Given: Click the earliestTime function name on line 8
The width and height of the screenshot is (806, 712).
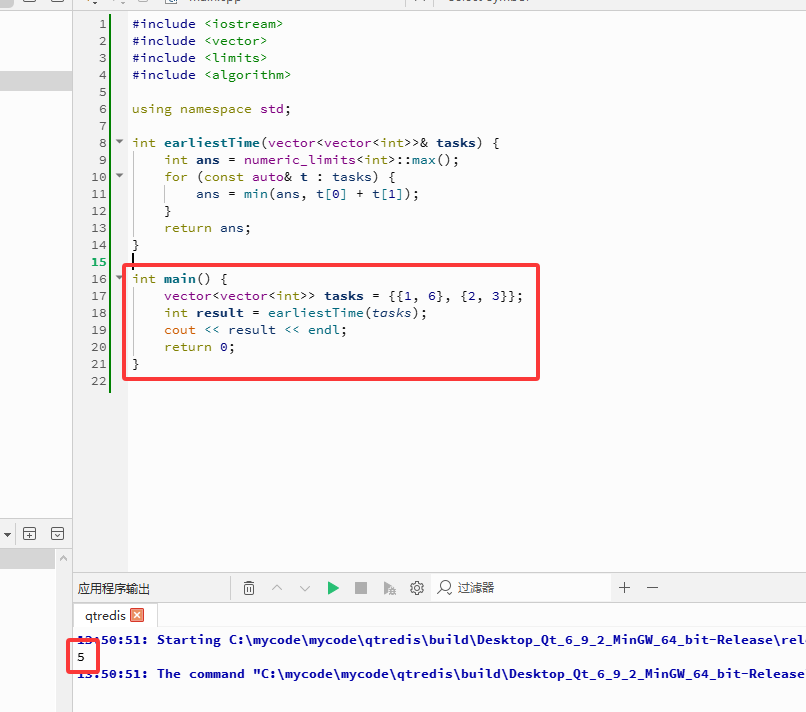Looking at the screenshot, I should coord(212,143).
